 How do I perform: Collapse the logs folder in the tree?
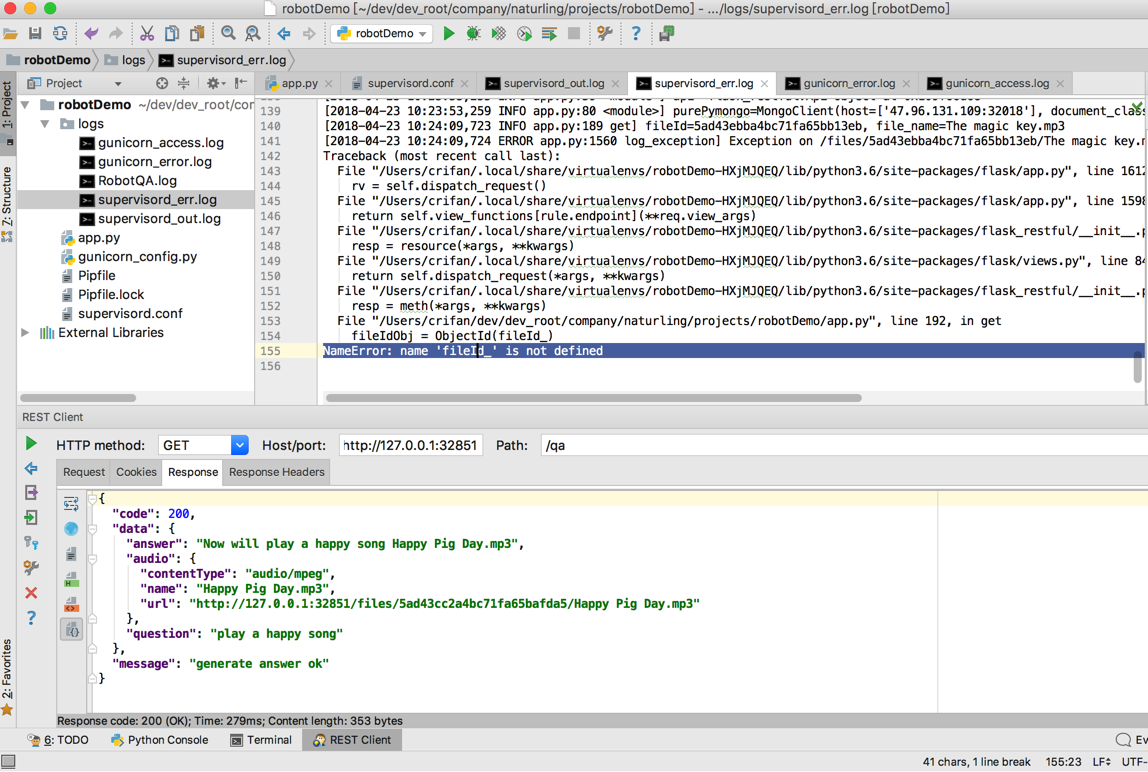45,124
